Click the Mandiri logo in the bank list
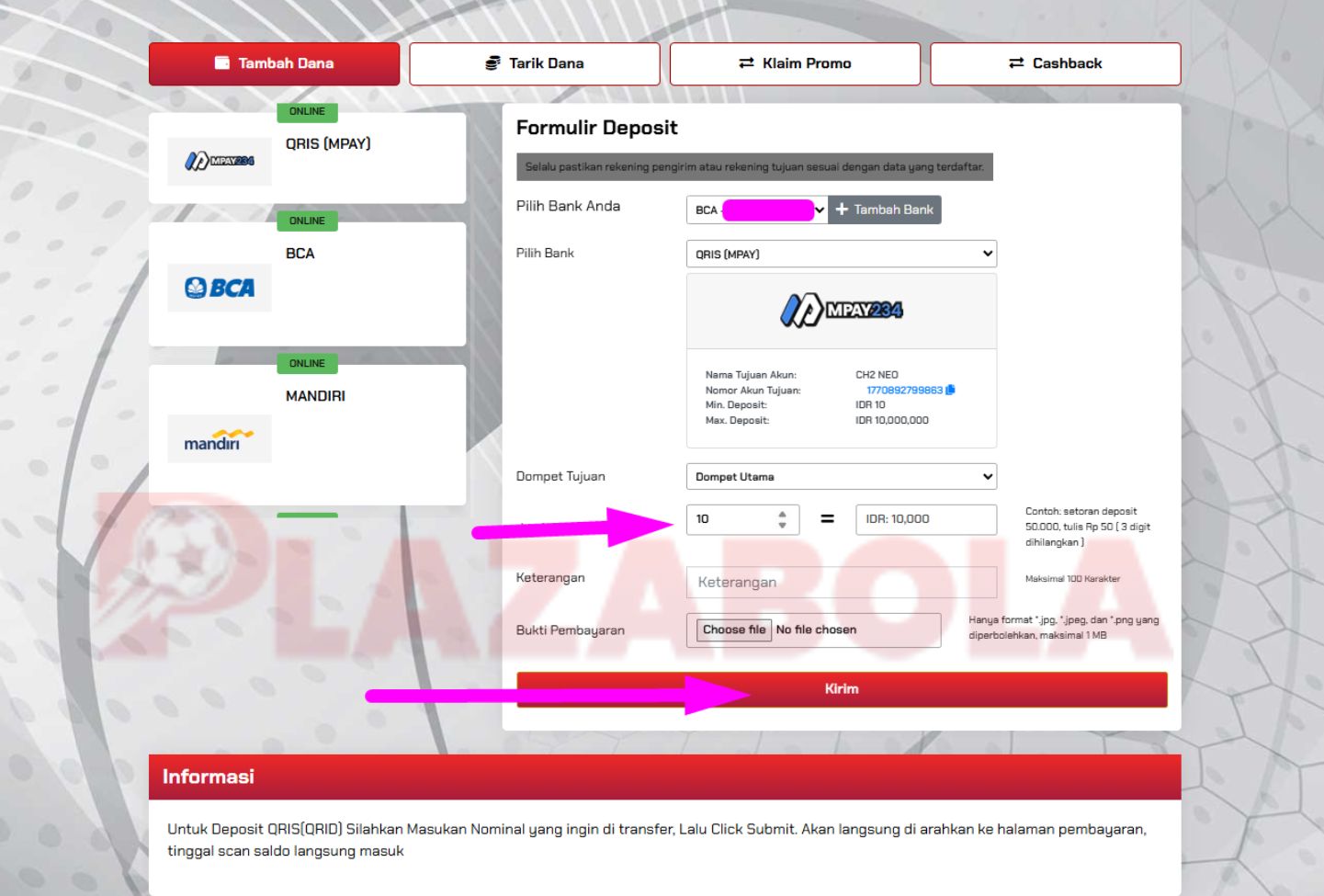The image size is (1324, 896). 219,439
